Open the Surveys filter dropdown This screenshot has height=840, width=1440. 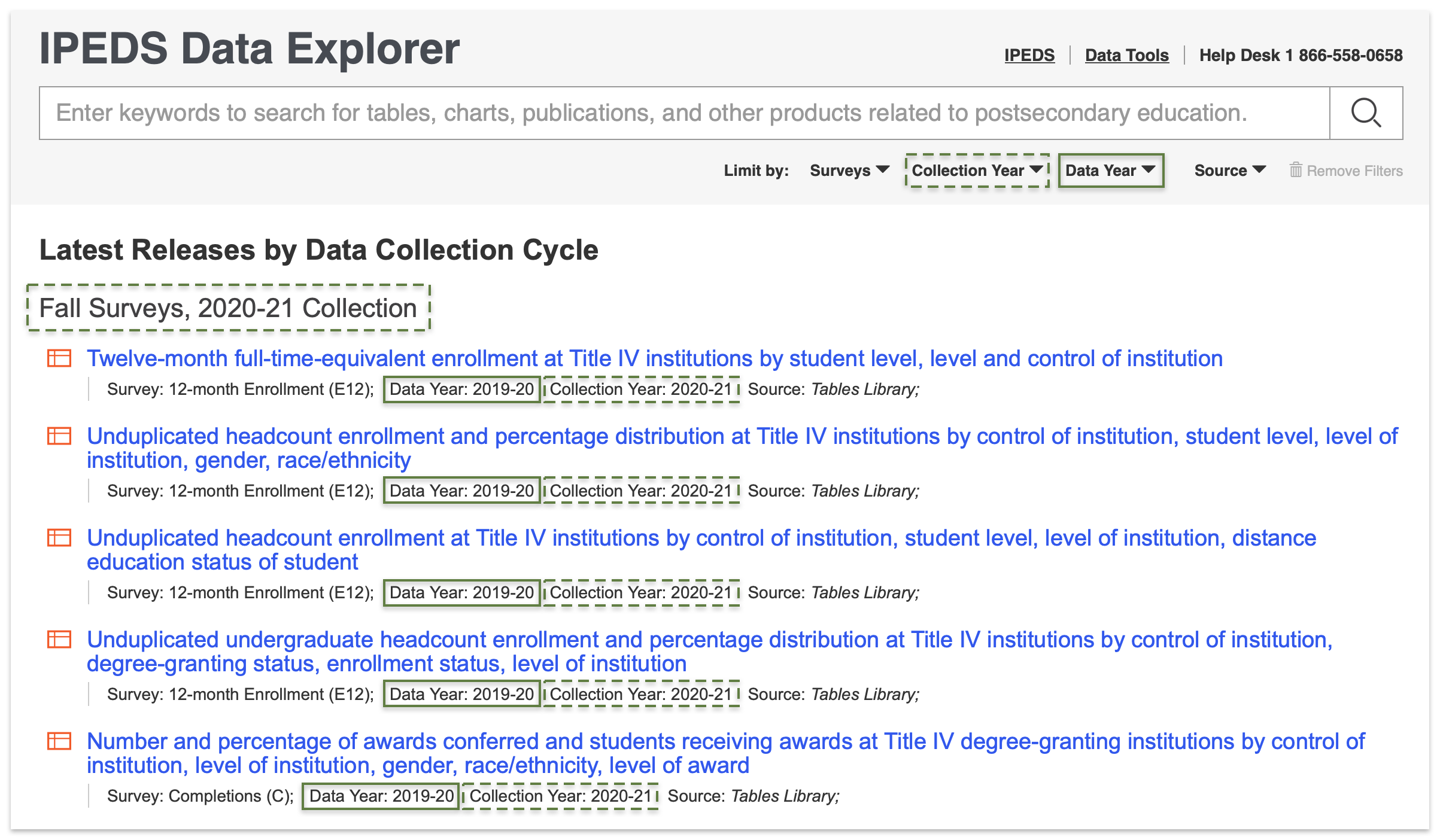849,171
